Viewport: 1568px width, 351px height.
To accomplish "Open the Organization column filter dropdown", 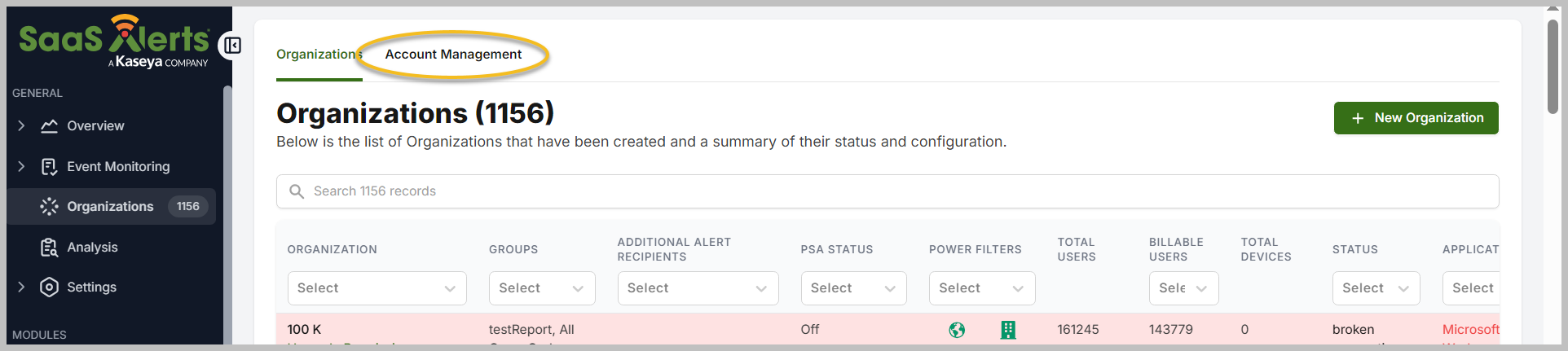I will click(x=377, y=288).
